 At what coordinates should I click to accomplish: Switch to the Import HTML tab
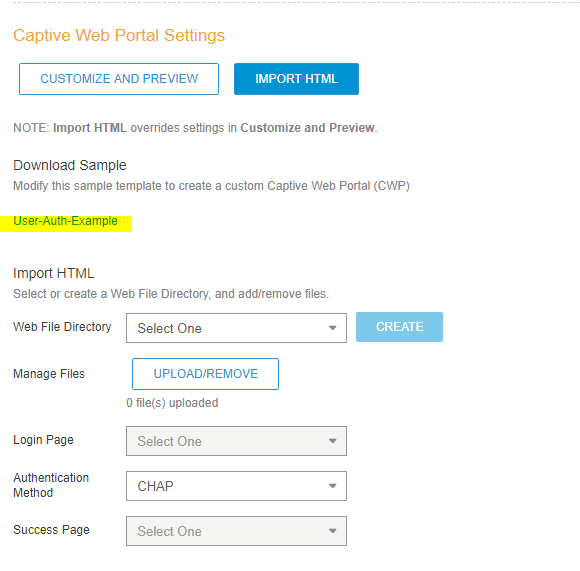296,79
